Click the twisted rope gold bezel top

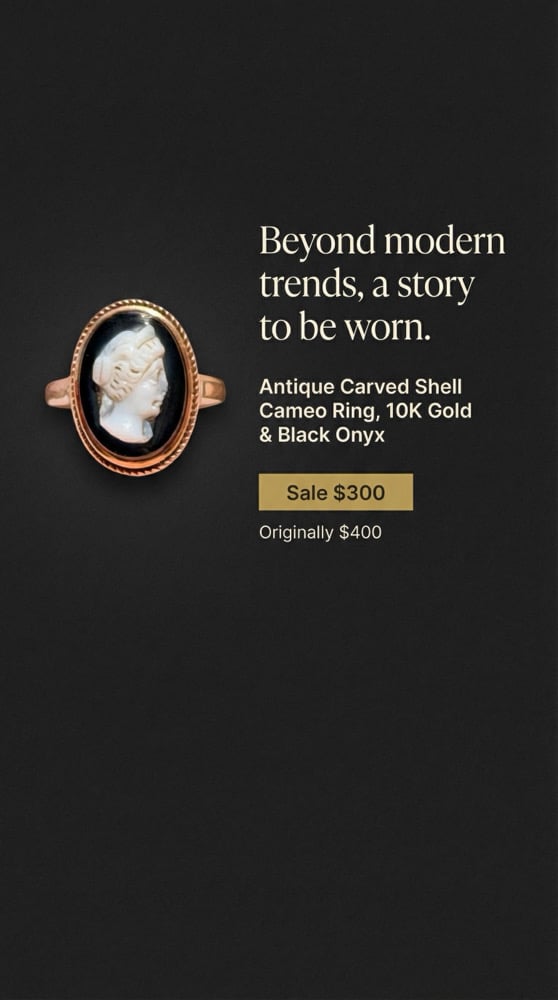[134, 305]
